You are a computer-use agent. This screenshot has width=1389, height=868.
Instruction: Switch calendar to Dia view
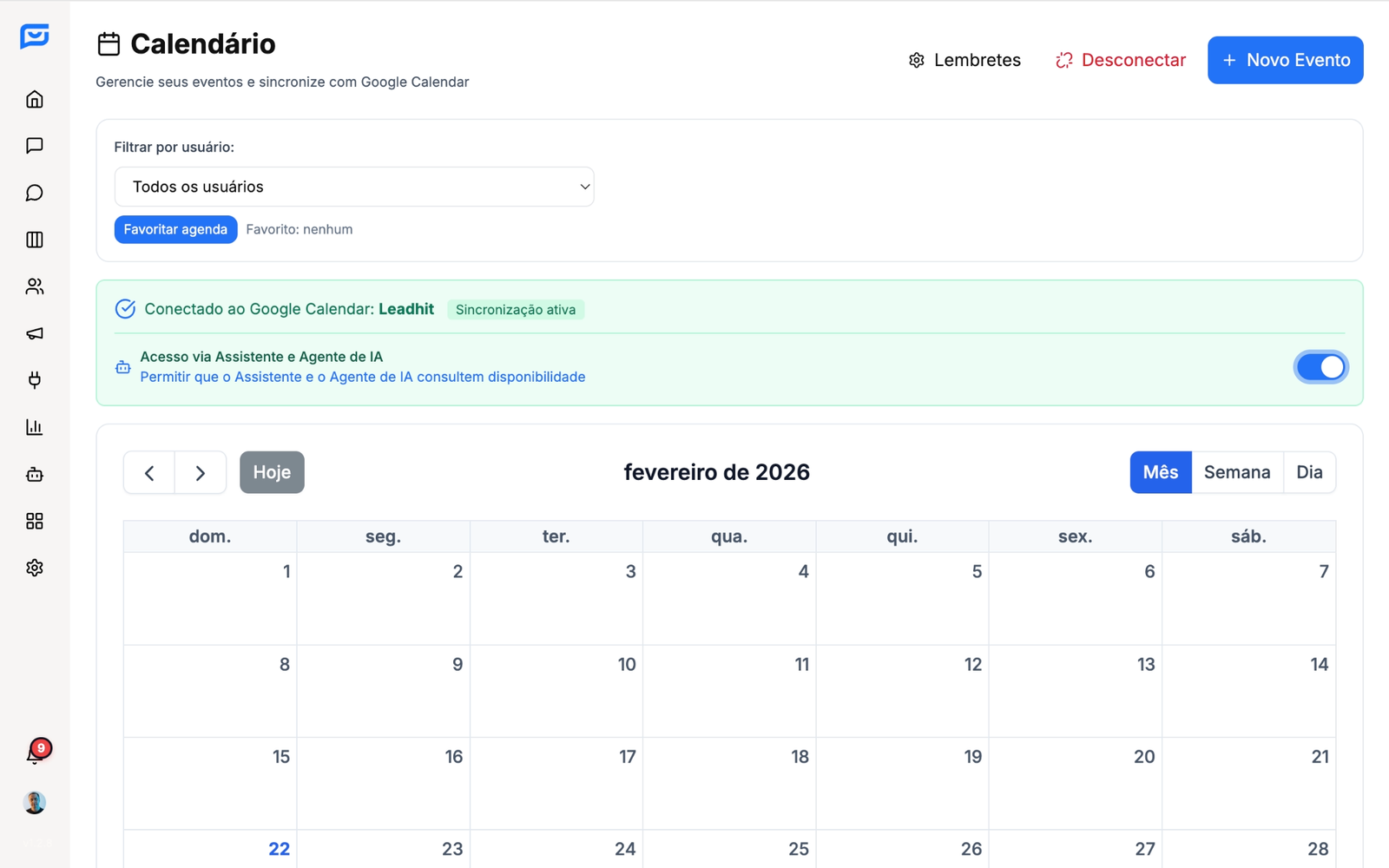coord(1310,472)
